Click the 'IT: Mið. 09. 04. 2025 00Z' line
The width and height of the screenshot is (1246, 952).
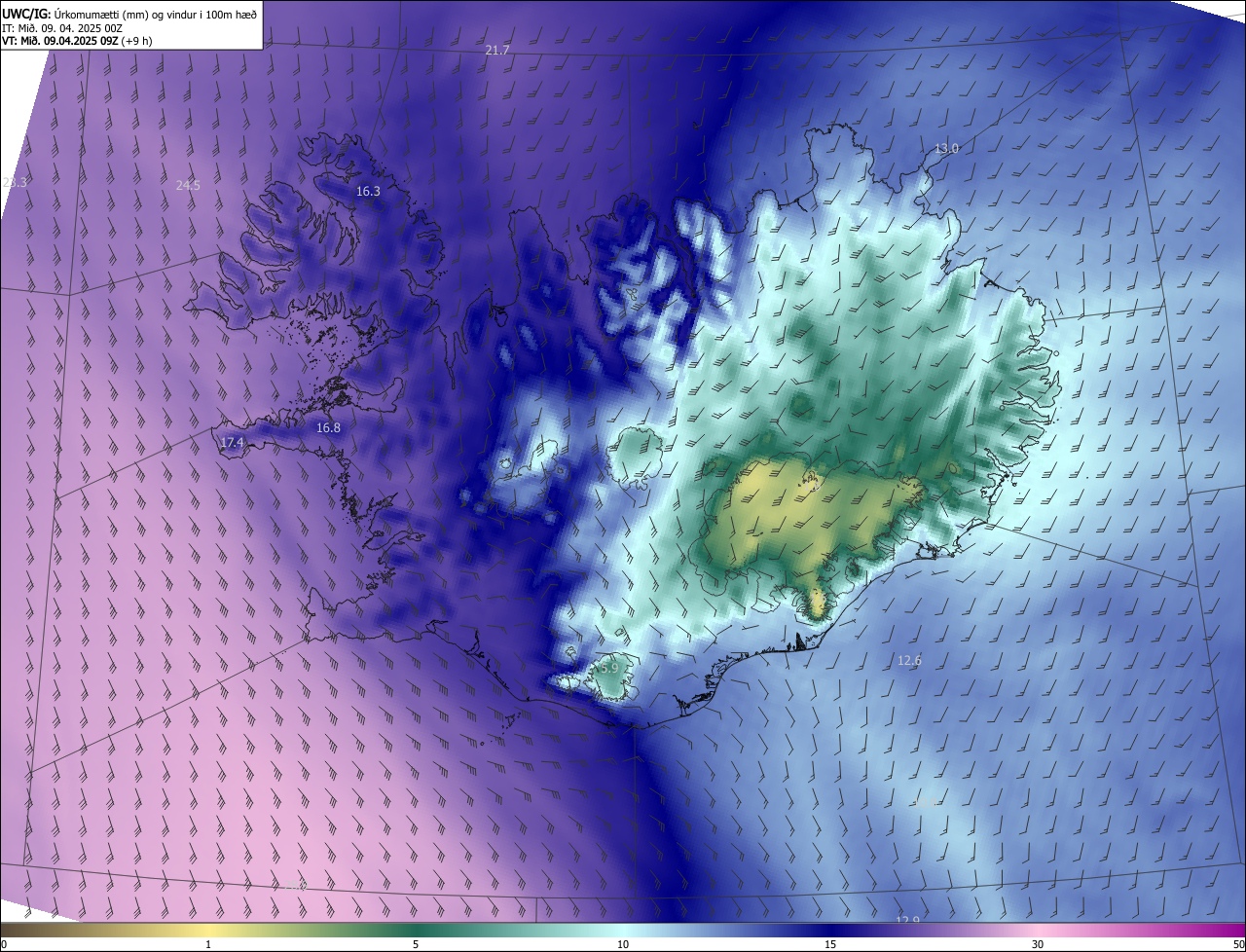[61, 27]
